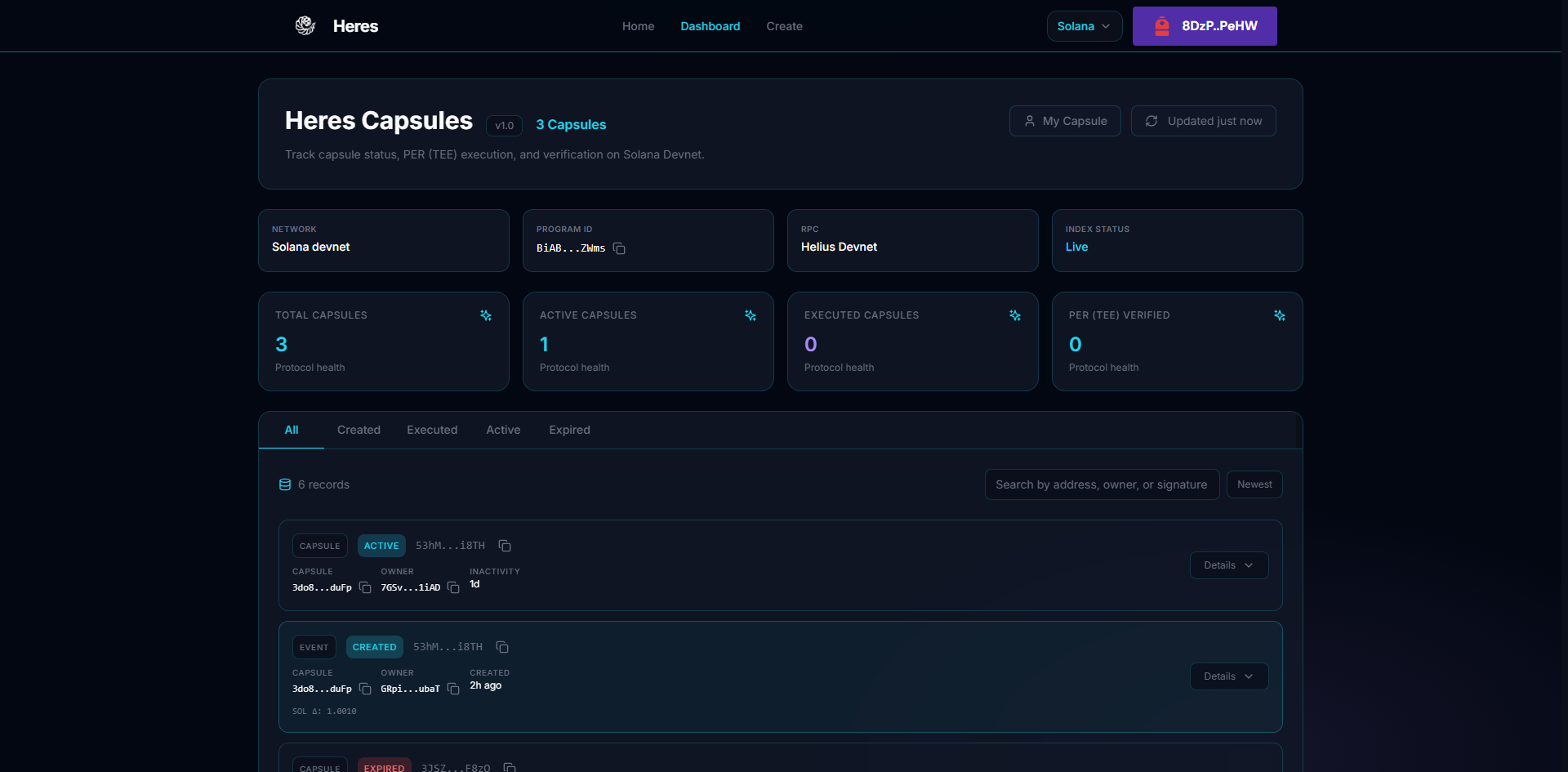
Task: Switch to the Active tab
Action: (503, 430)
